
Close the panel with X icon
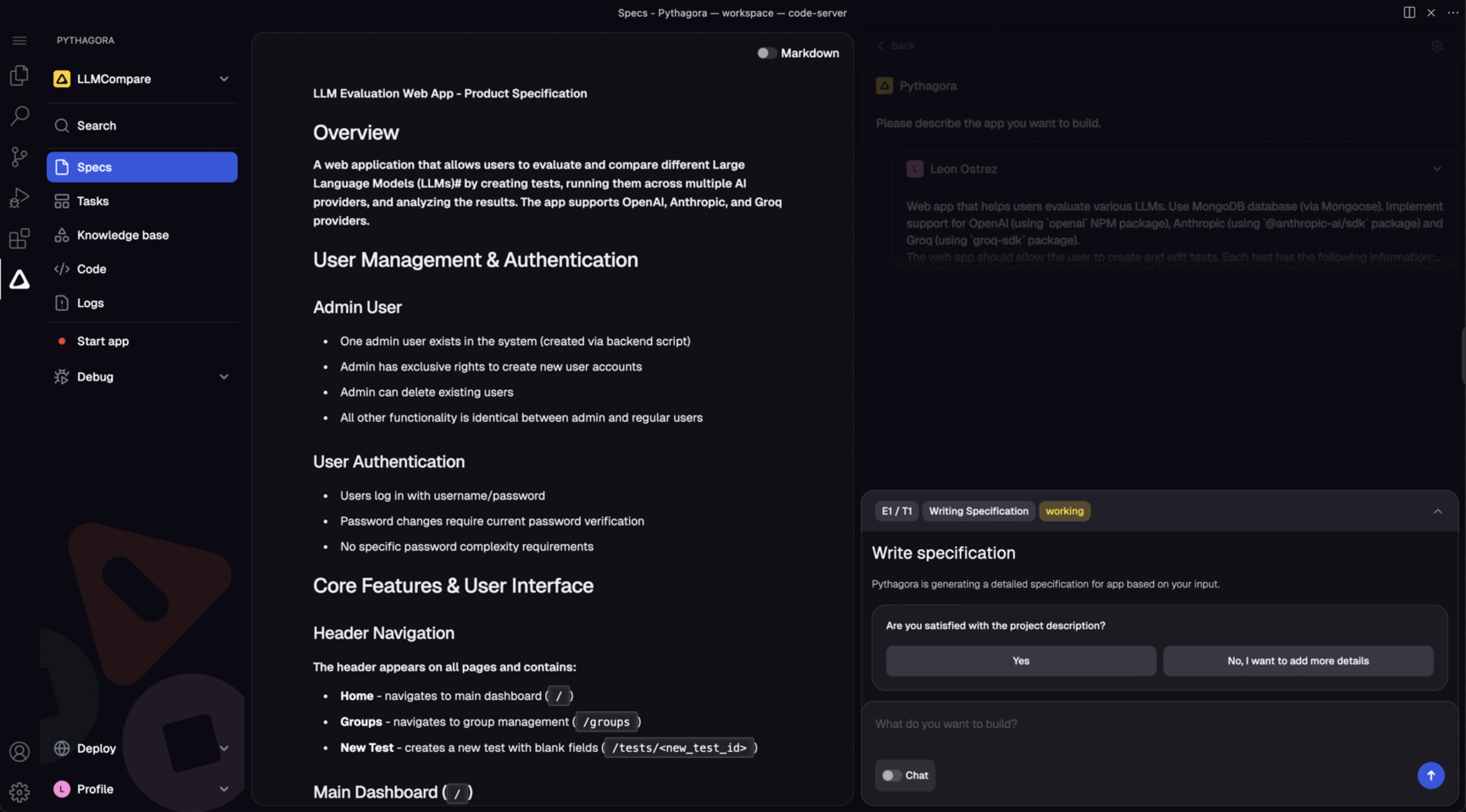point(1431,12)
